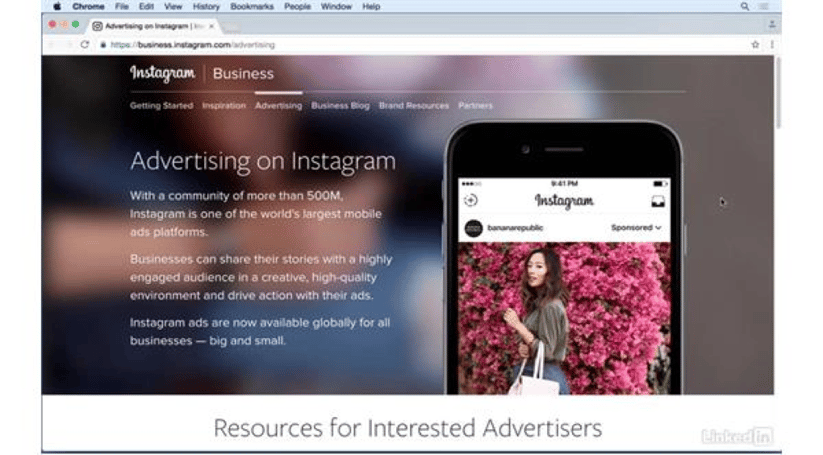Open the Business Blog link
This screenshot has height=455, width=823.
pos(340,105)
